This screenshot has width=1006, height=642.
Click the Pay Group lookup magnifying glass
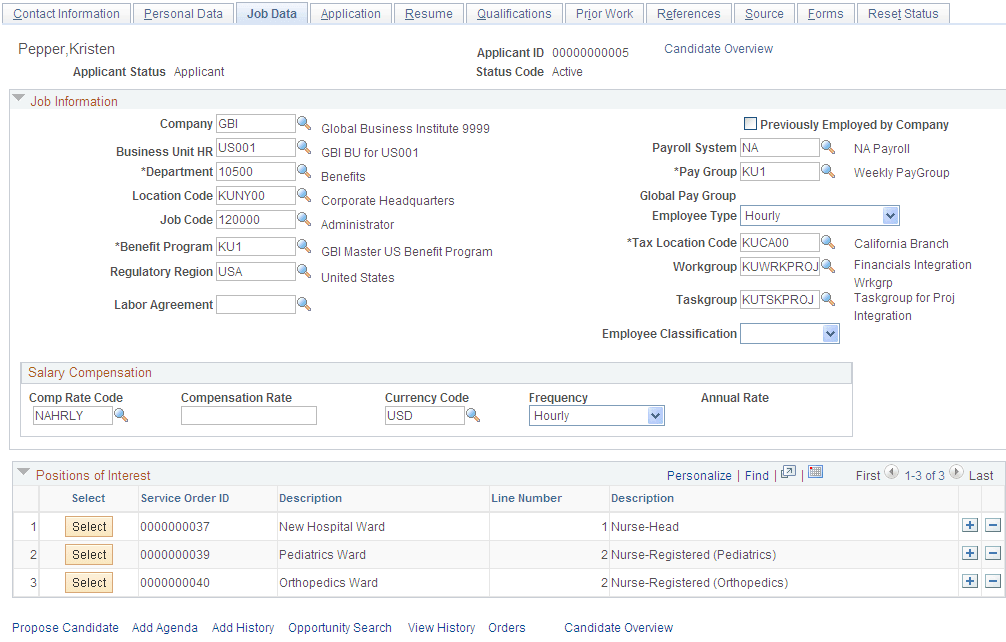pos(828,171)
